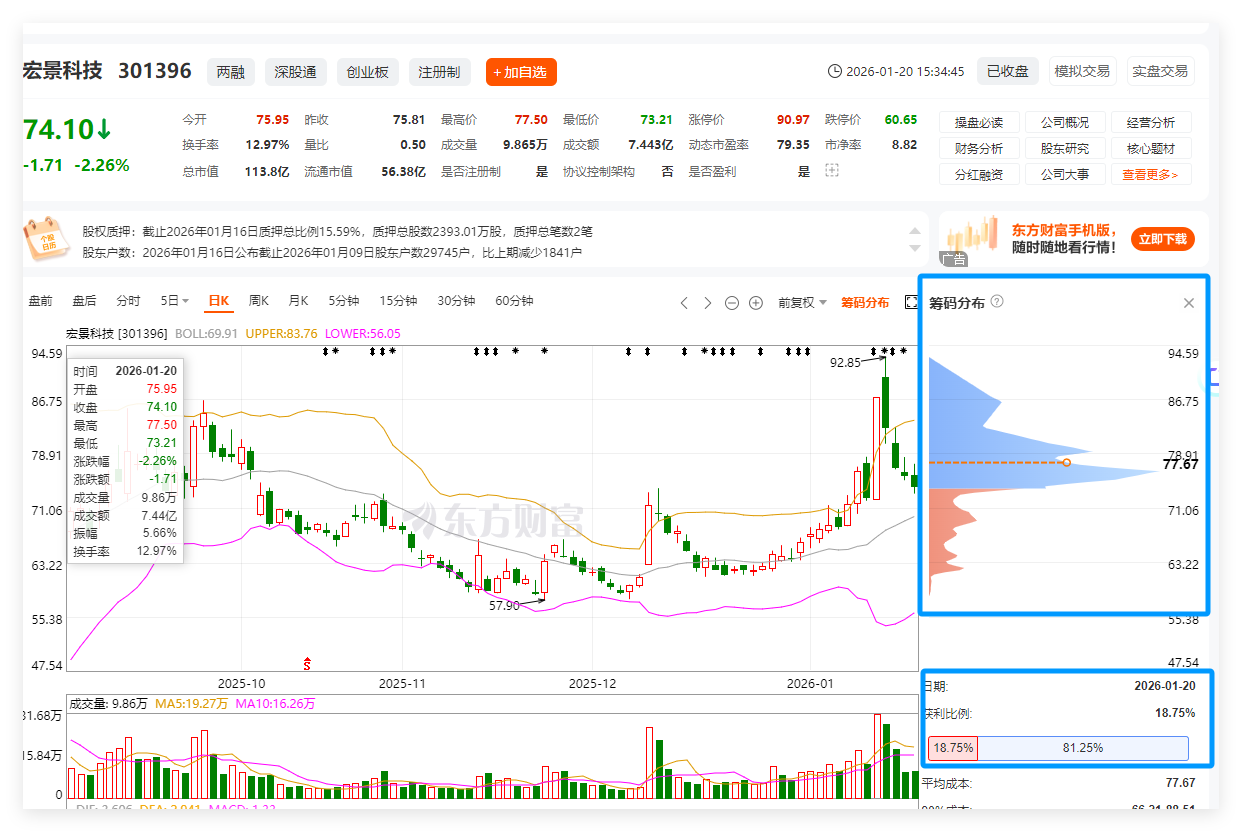This screenshot has width=1242, height=832.
Task: Select 60分钟 interval
Action: pyautogui.click(x=514, y=300)
